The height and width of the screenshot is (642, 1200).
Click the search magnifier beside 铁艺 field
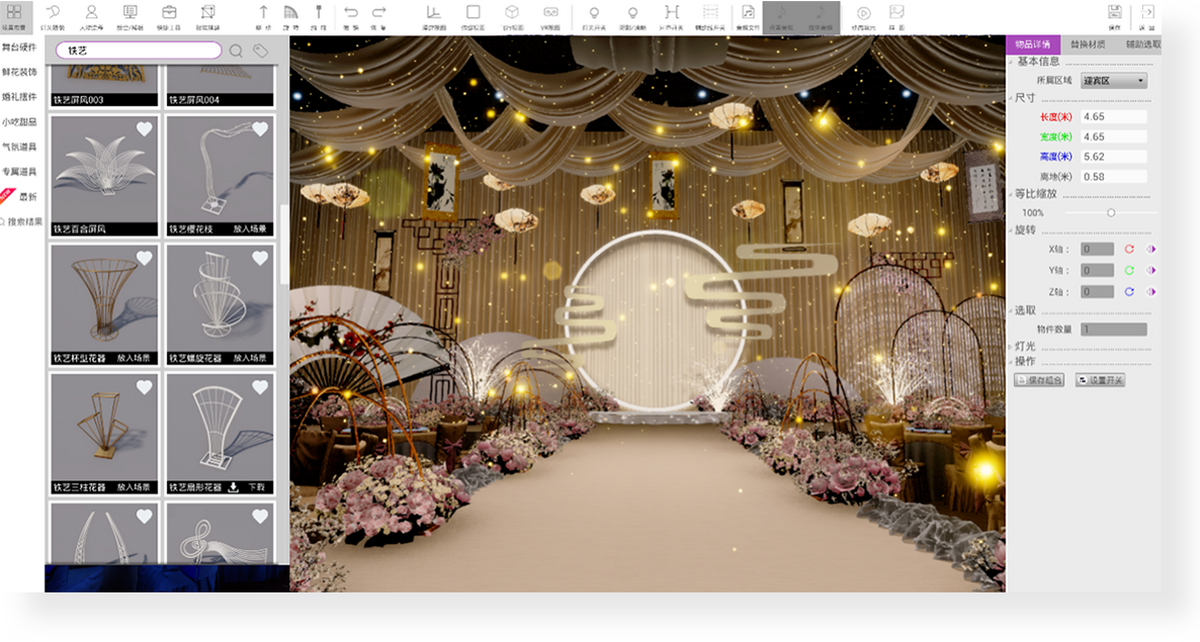pyautogui.click(x=237, y=50)
